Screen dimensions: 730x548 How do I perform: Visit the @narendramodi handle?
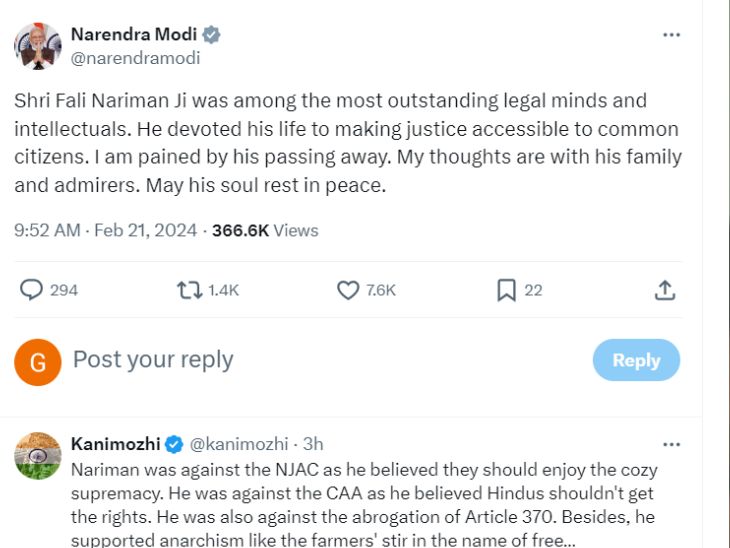point(135,58)
